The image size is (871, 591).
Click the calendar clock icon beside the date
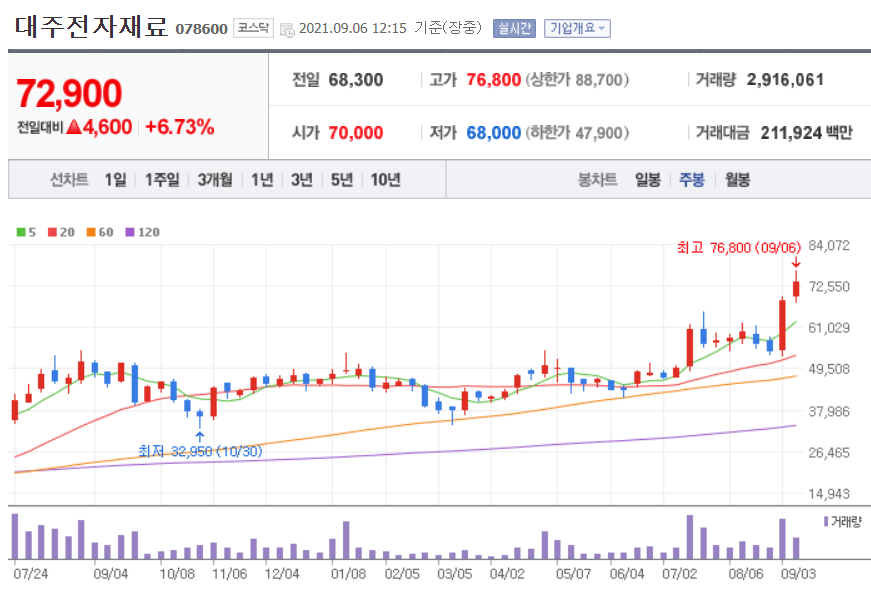coord(287,29)
